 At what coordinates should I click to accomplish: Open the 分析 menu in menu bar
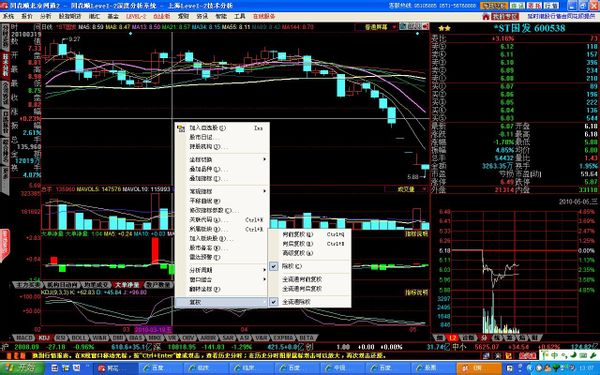(x=46, y=16)
